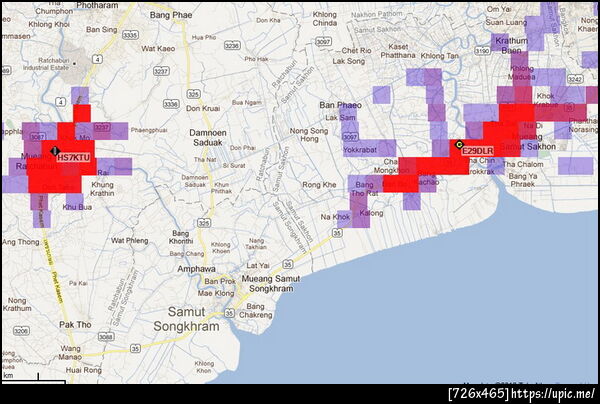This screenshot has height=404, width=600.
Task: Click the Samut Songkhram city label
Action: pos(187,319)
